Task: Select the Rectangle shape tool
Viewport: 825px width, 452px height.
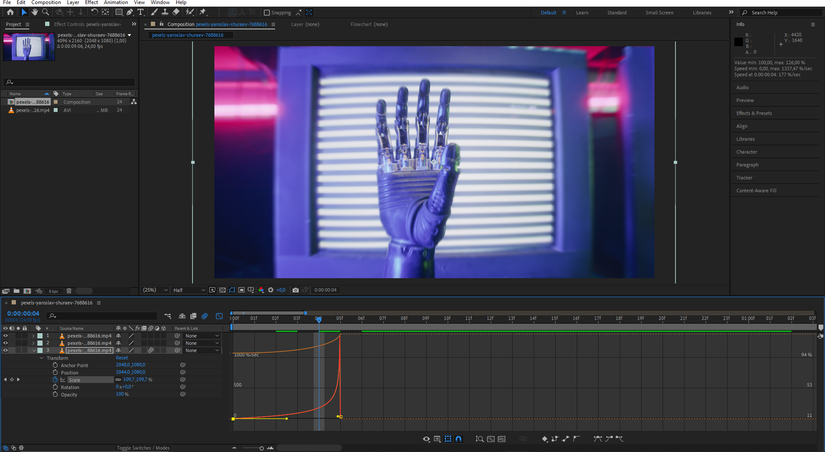Action: click(x=119, y=12)
